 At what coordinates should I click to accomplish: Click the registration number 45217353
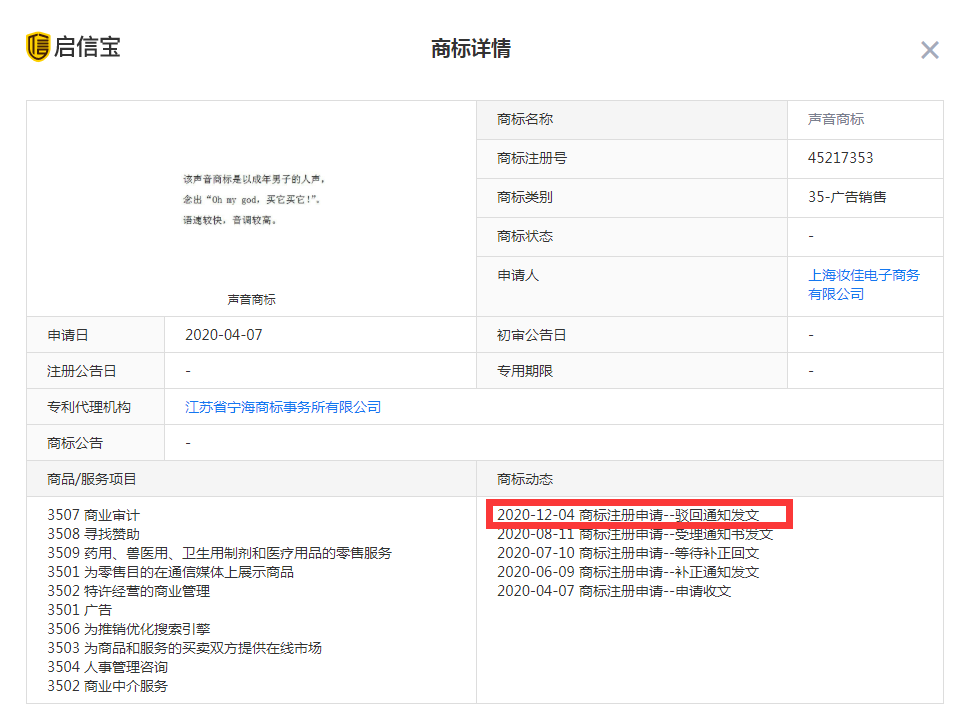point(841,158)
